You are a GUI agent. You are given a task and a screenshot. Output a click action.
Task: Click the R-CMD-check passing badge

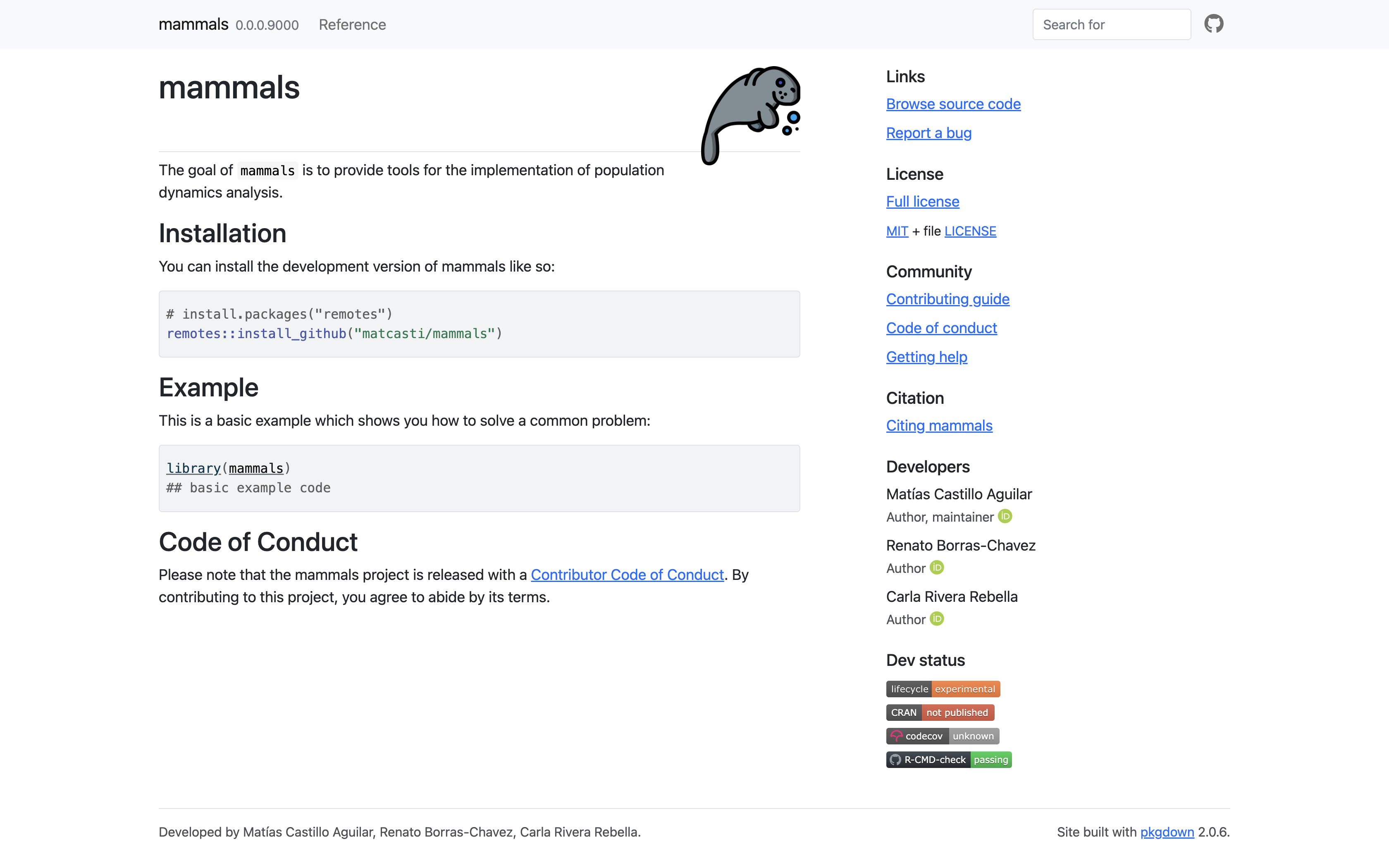point(948,760)
